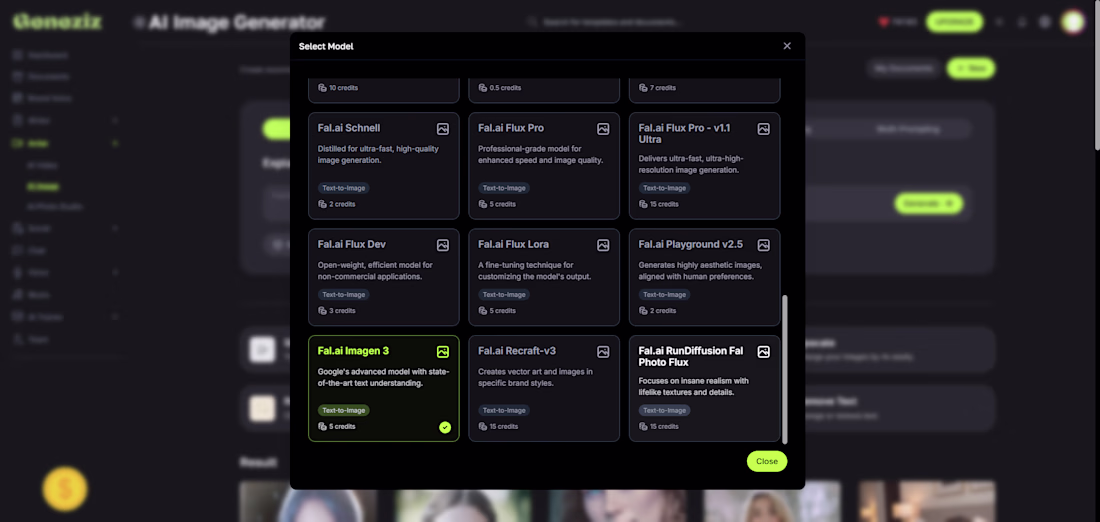Click the image icon on Fal.ai Flux Lora card
This screenshot has height=522, width=1100.
tap(603, 246)
